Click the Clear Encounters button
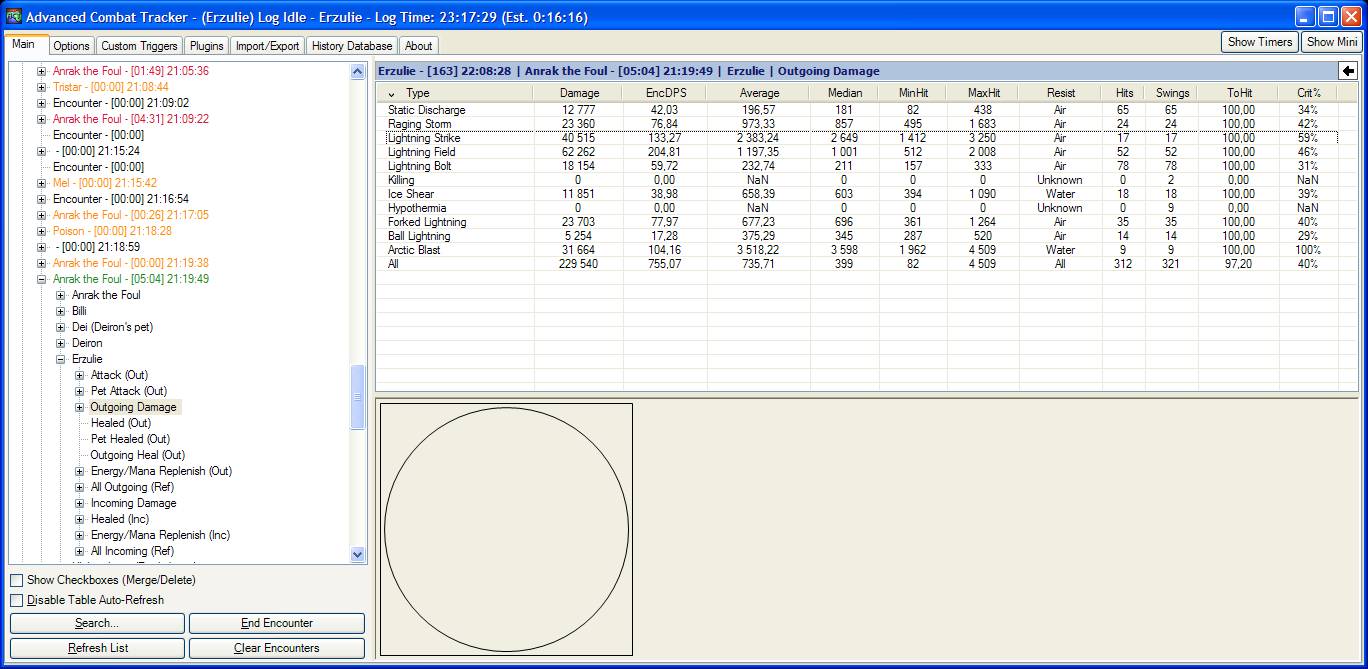 pyautogui.click(x=277, y=648)
